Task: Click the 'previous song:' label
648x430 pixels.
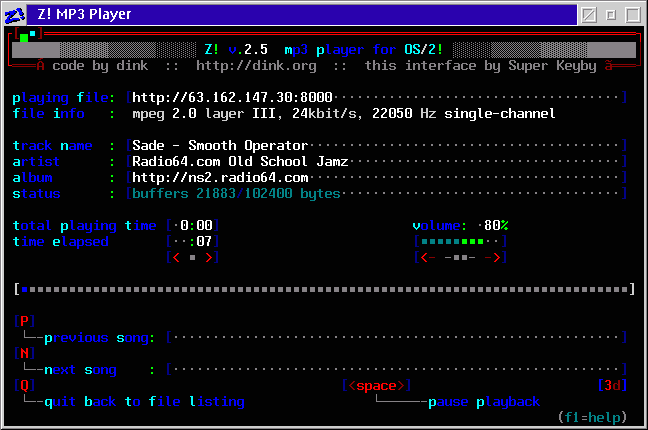Action: (x=100, y=337)
